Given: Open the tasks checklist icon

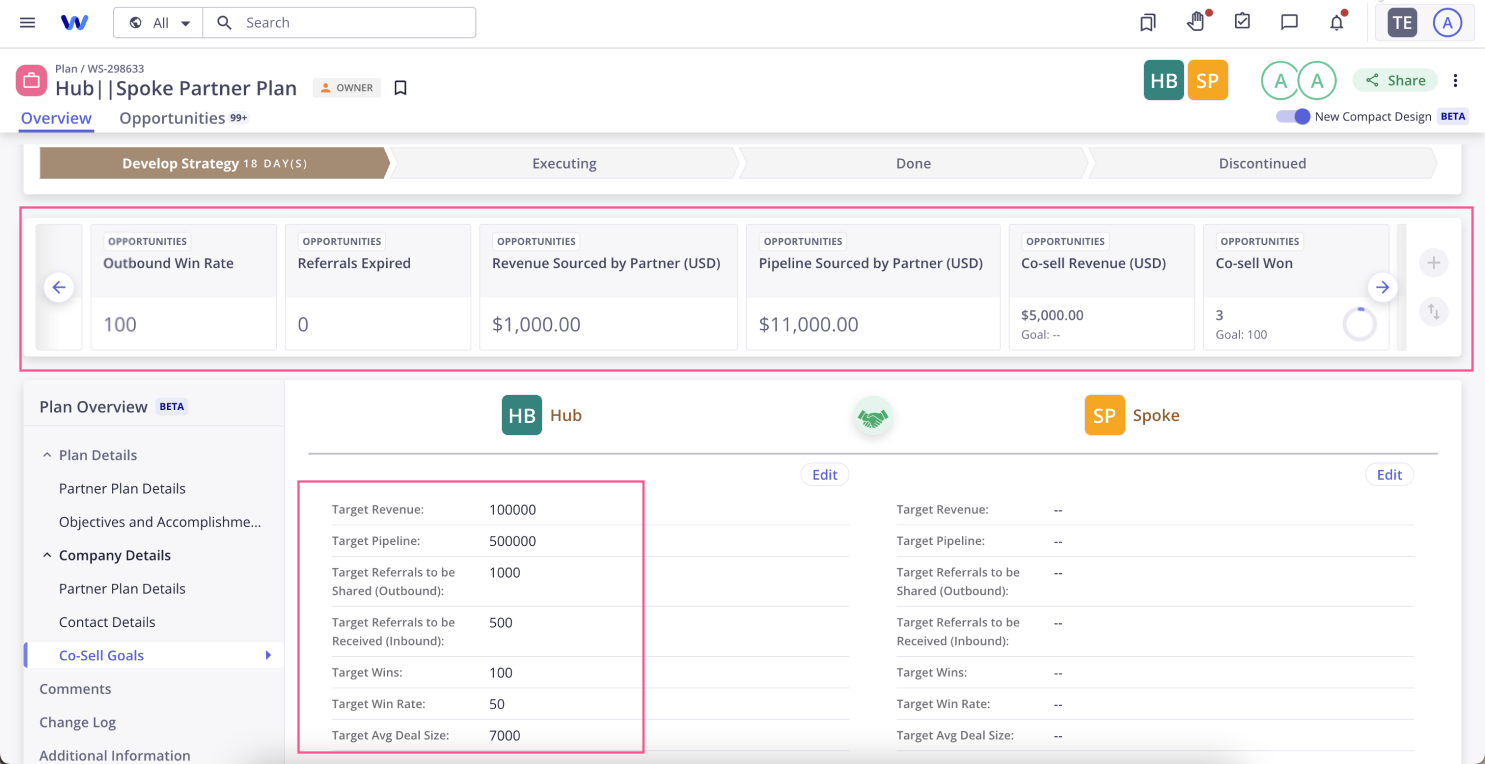Looking at the screenshot, I should click(1242, 21).
